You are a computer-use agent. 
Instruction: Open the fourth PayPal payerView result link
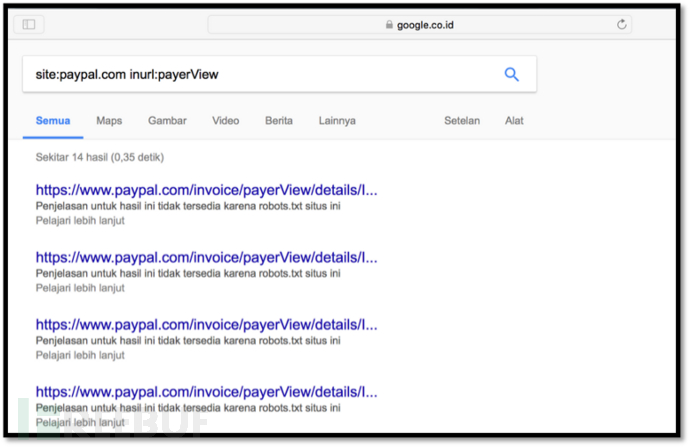point(206,392)
